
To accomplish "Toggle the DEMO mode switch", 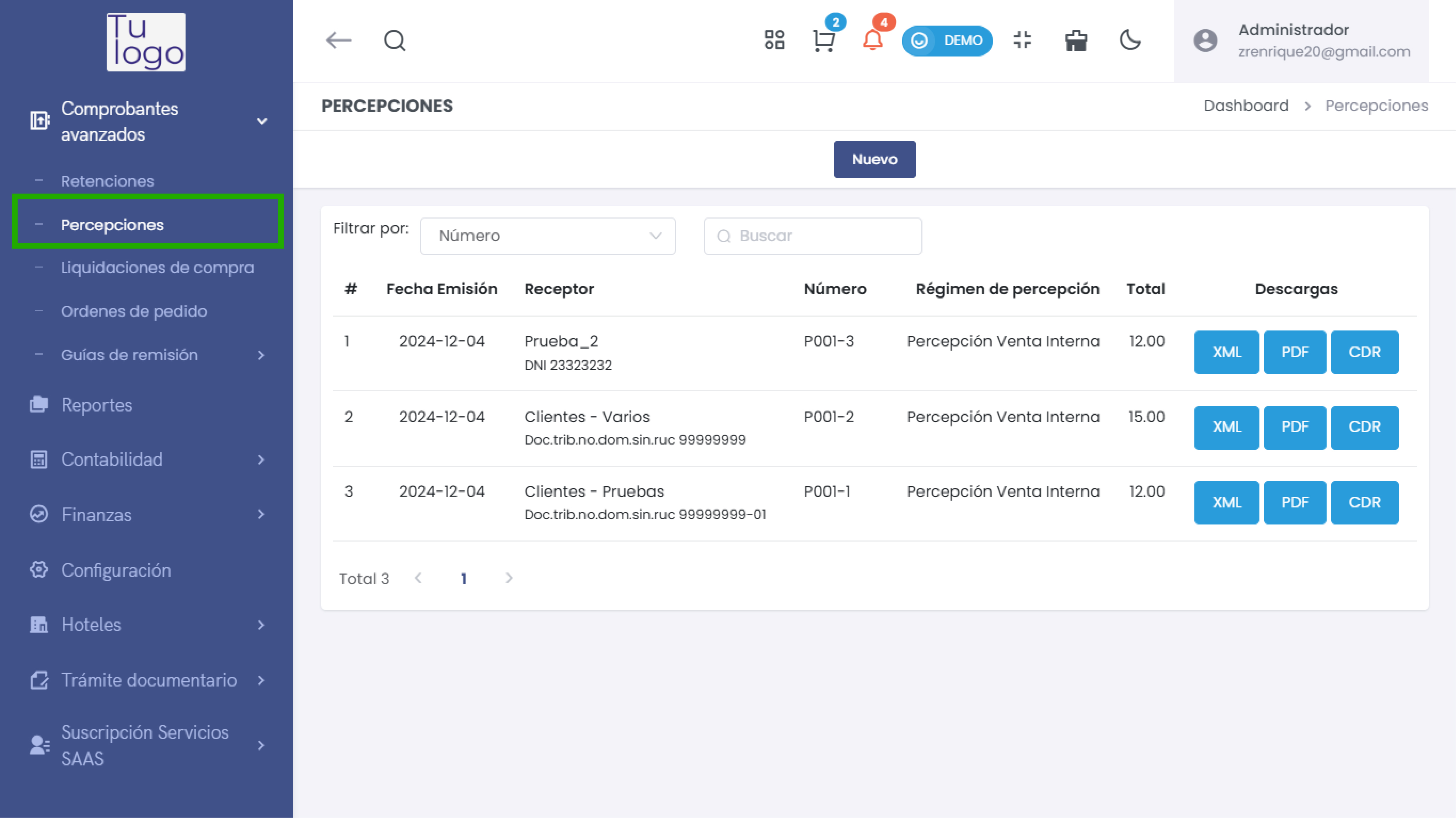I will point(947,41).
